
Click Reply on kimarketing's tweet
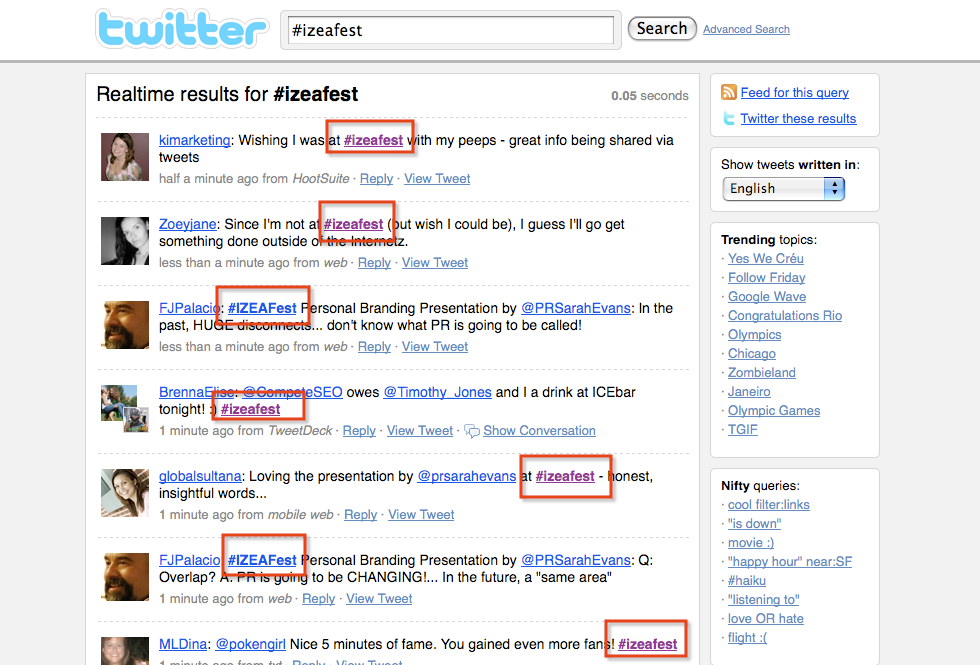pos(376,179)
